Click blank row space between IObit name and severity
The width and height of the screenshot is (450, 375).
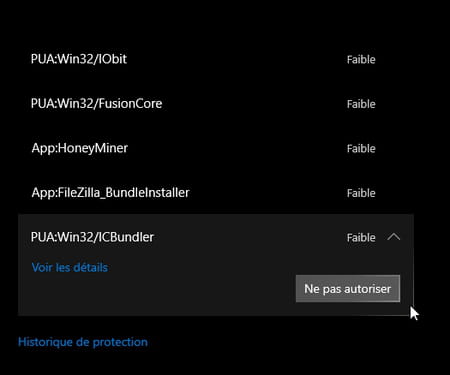click(x=237, y=59)
